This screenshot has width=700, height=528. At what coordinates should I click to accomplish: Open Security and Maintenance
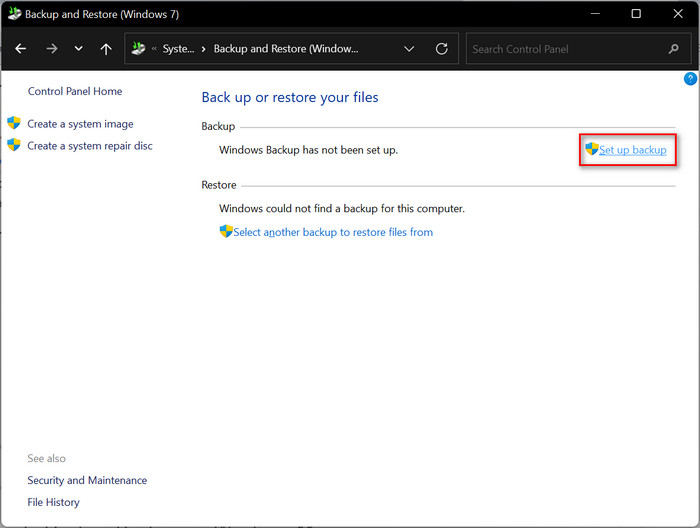tap(87, 480)
